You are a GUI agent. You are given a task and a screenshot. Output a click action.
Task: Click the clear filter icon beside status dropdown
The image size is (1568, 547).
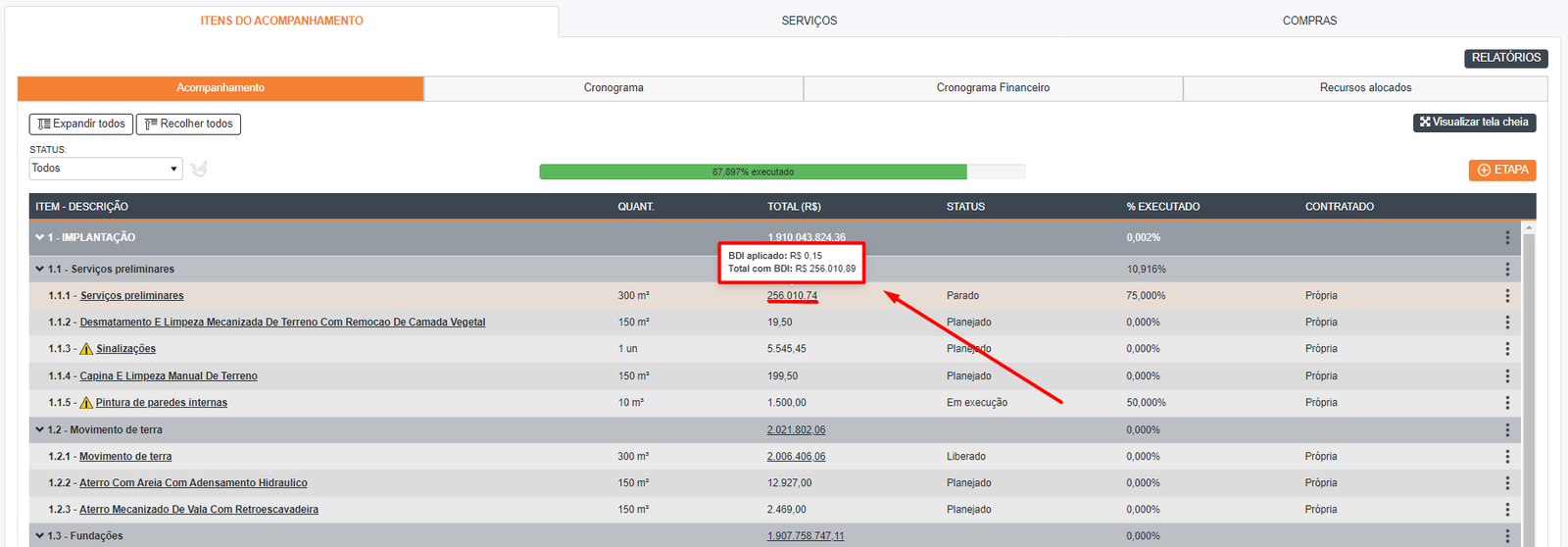[199, 169]
